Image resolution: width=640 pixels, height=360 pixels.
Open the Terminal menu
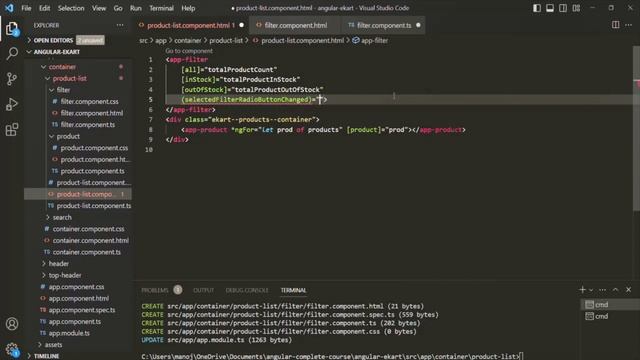pyautogui.click(x=161, y=8)
